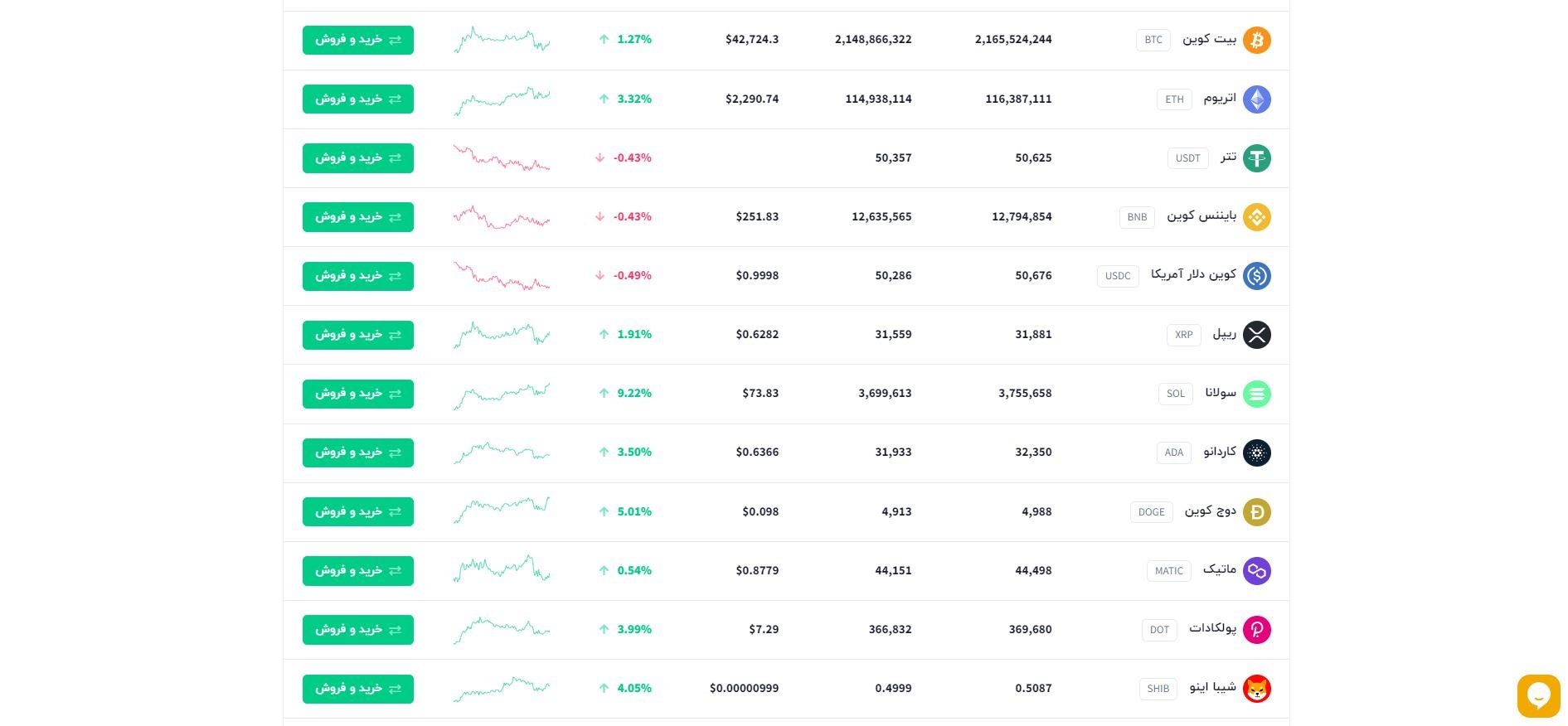Click the Solana logo icon
This screenshot has width=1568, height=726.
point(1256,394)
